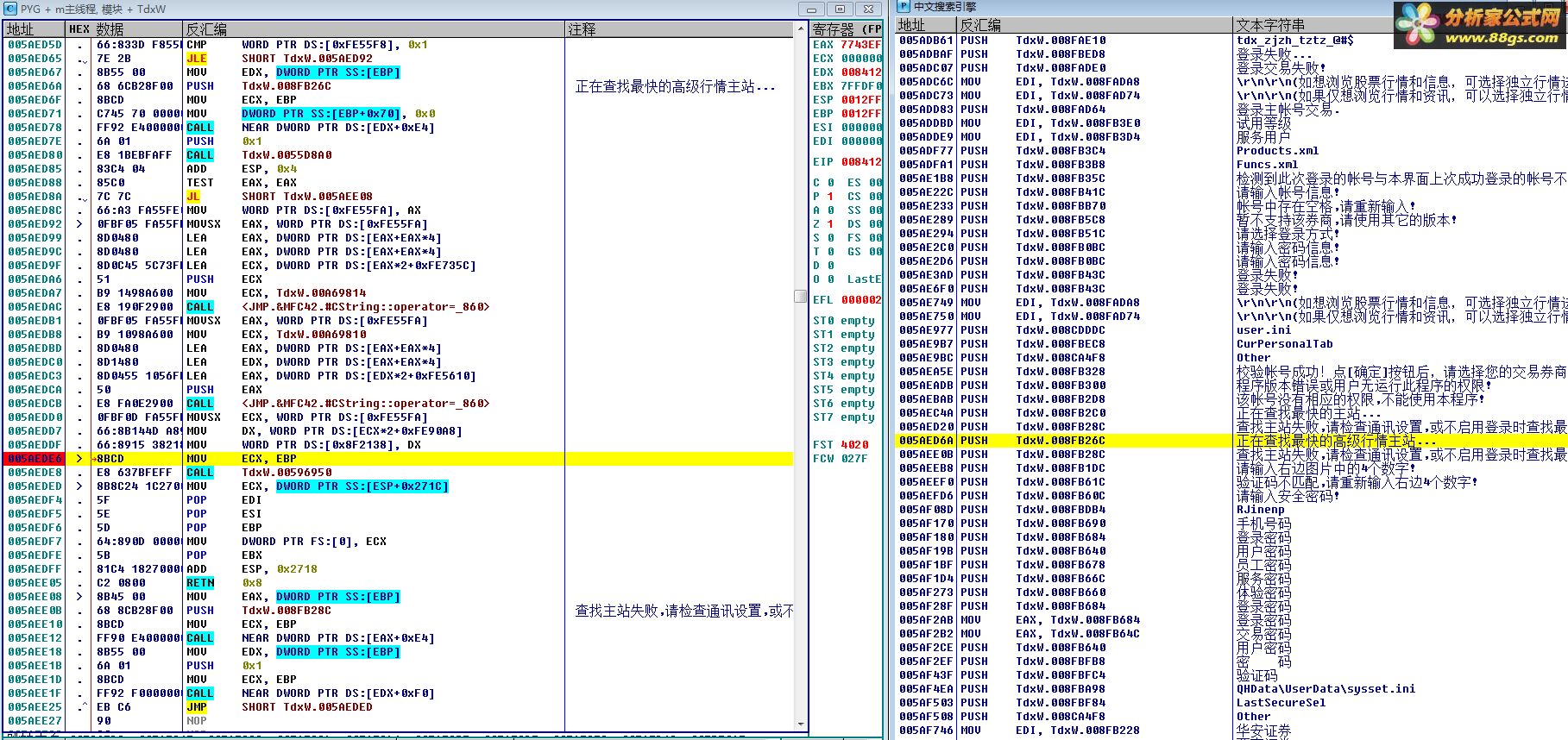Select the CString operator= CALL at 005AEDAC
Screen dimensions: 1568x740
(x=399, y=307)
